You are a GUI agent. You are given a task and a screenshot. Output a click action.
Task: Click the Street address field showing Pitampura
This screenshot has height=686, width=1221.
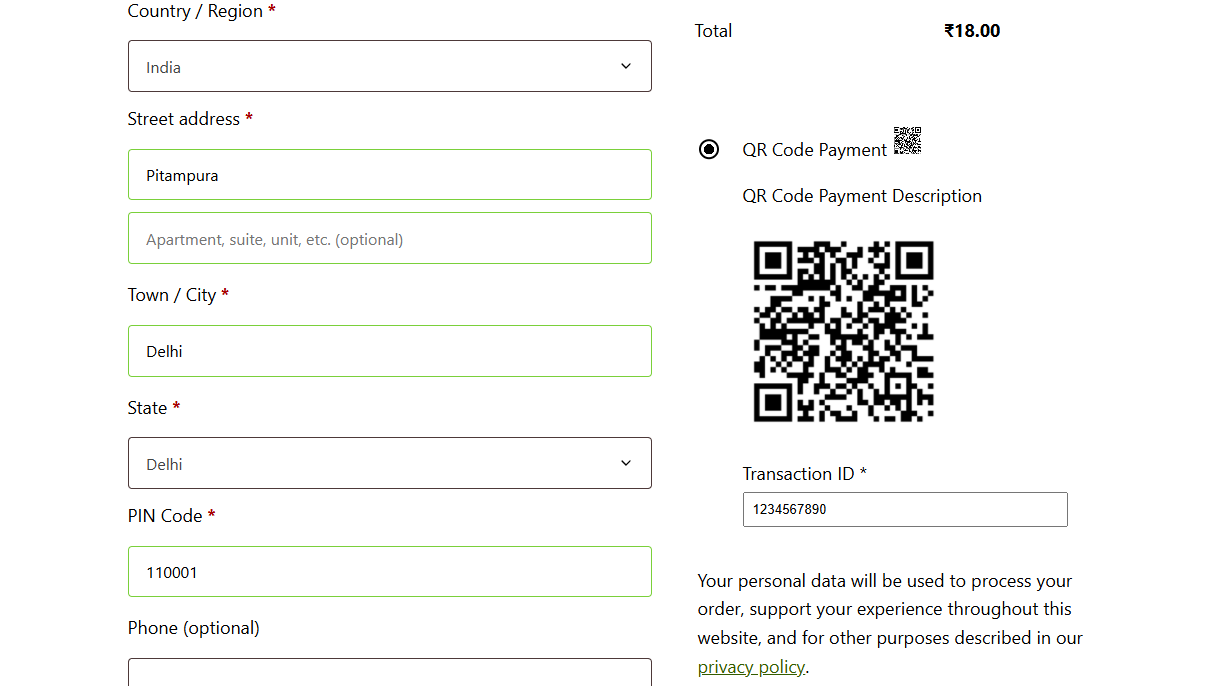tap(390, 174)
